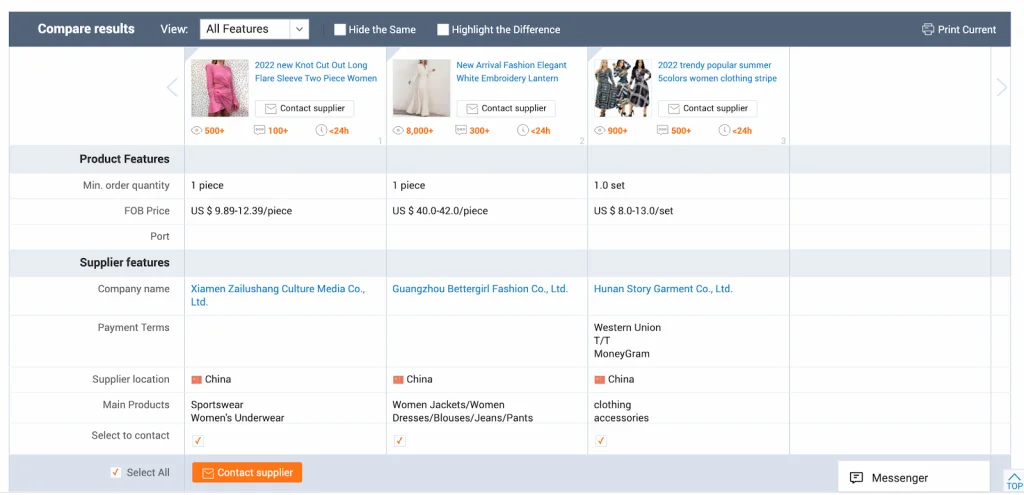Contact supplier of the striped clothing product
This screenshot has width=1024, height=495.
[707, 108]
